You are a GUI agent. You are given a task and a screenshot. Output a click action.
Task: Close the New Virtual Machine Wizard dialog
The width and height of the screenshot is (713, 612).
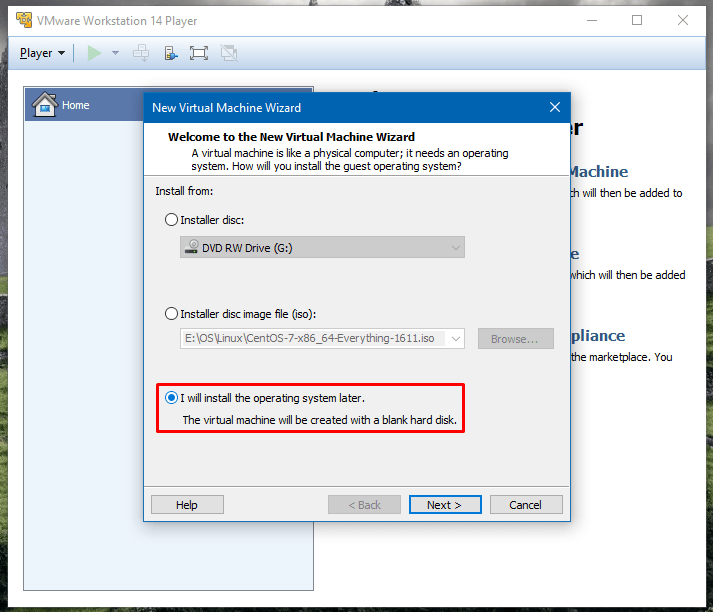click(555, 107)
